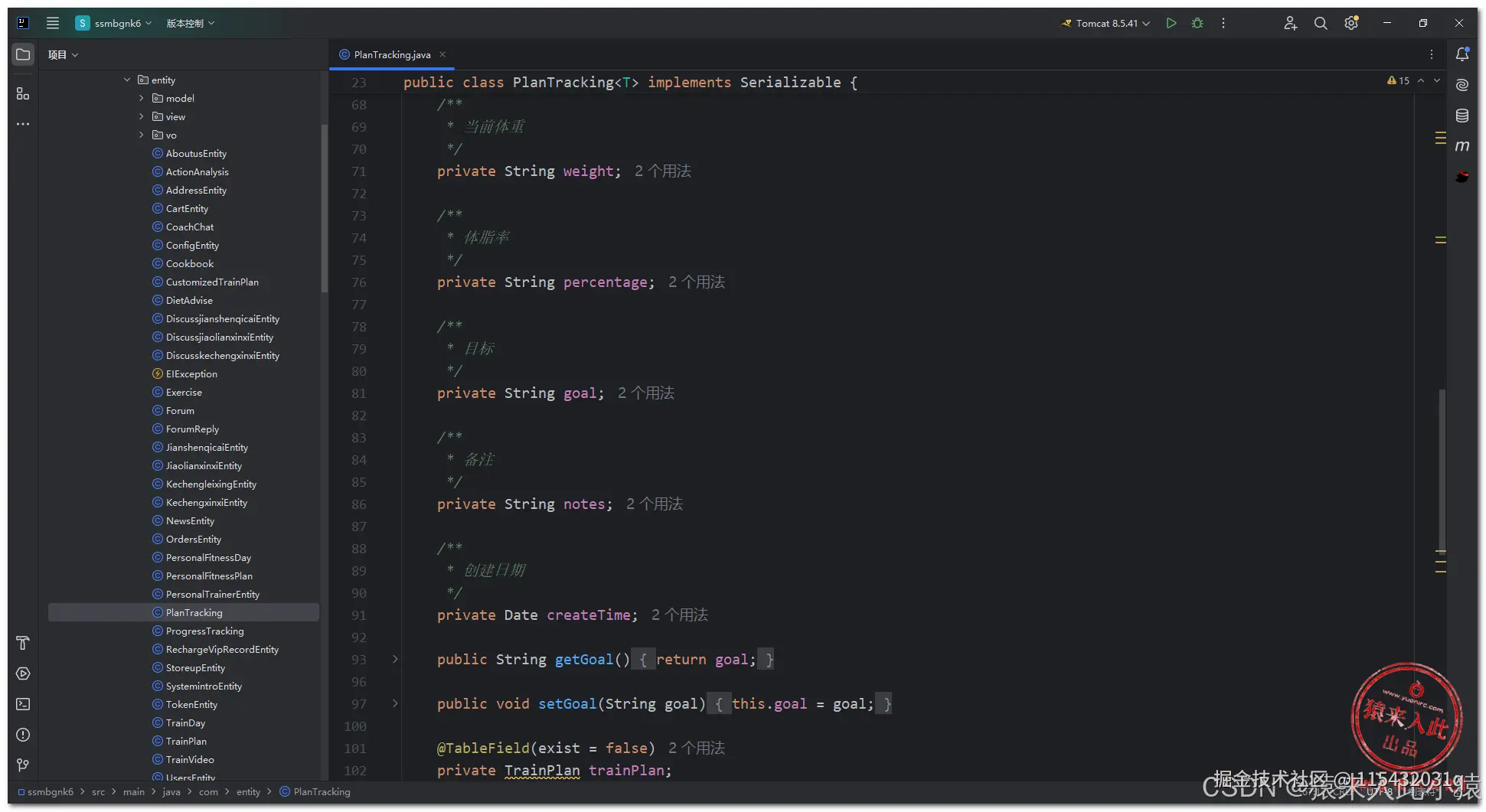Expand the folded getGoal method
The image size is (1486, 812).
tap(395, 659)
